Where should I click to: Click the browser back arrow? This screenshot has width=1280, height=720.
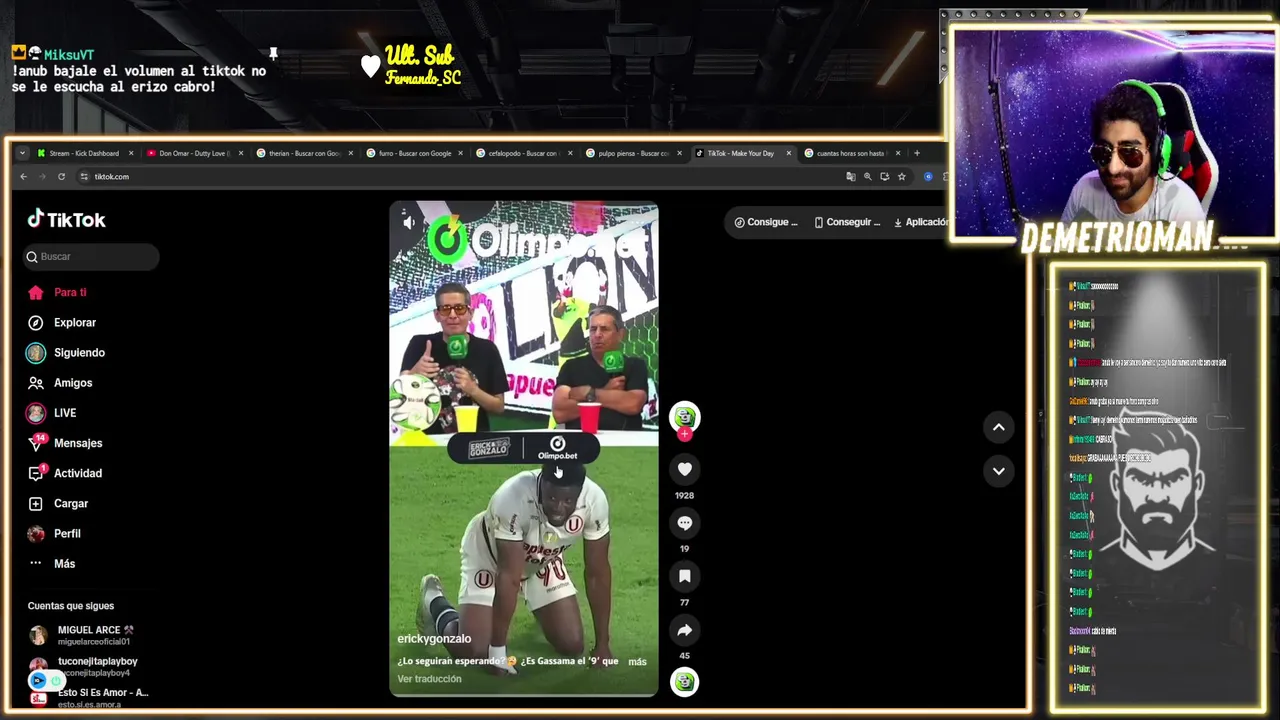(x=24, y=176)
